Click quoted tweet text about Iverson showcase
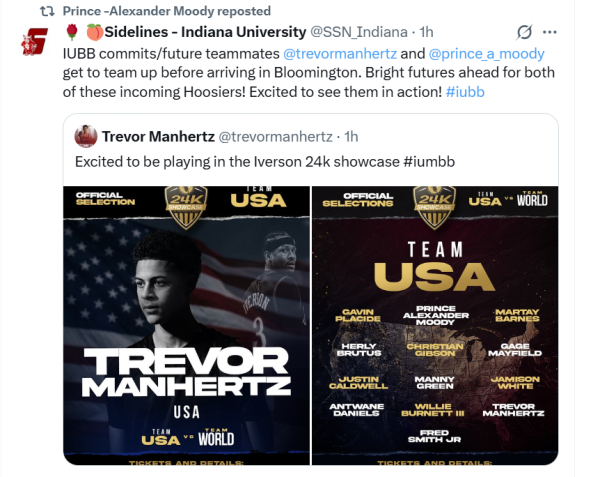This screenshot has height=477, width=600. (x=265, y=162)
